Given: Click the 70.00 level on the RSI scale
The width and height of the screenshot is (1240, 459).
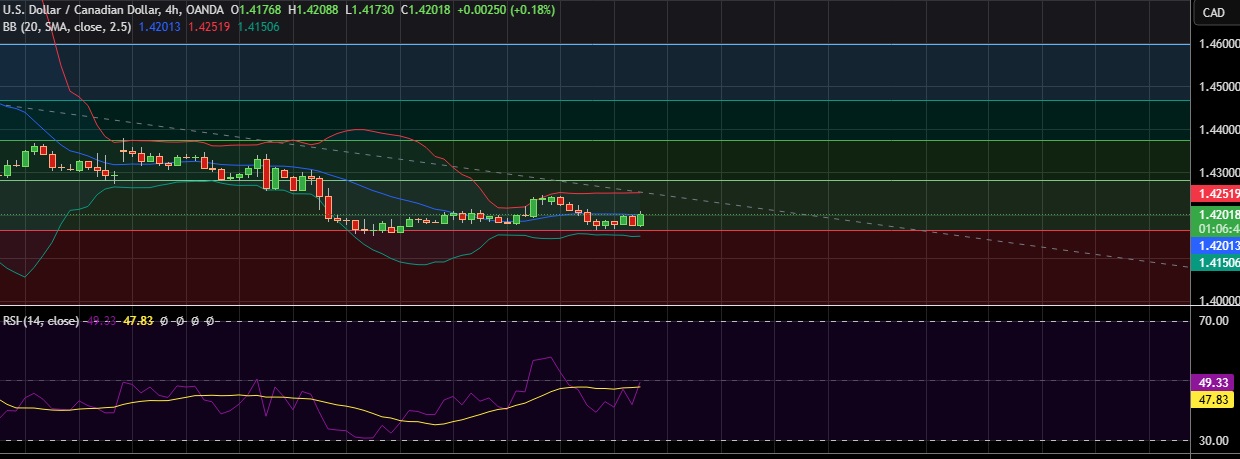Looking at the screenshot, I should [x=1214, y=321].
